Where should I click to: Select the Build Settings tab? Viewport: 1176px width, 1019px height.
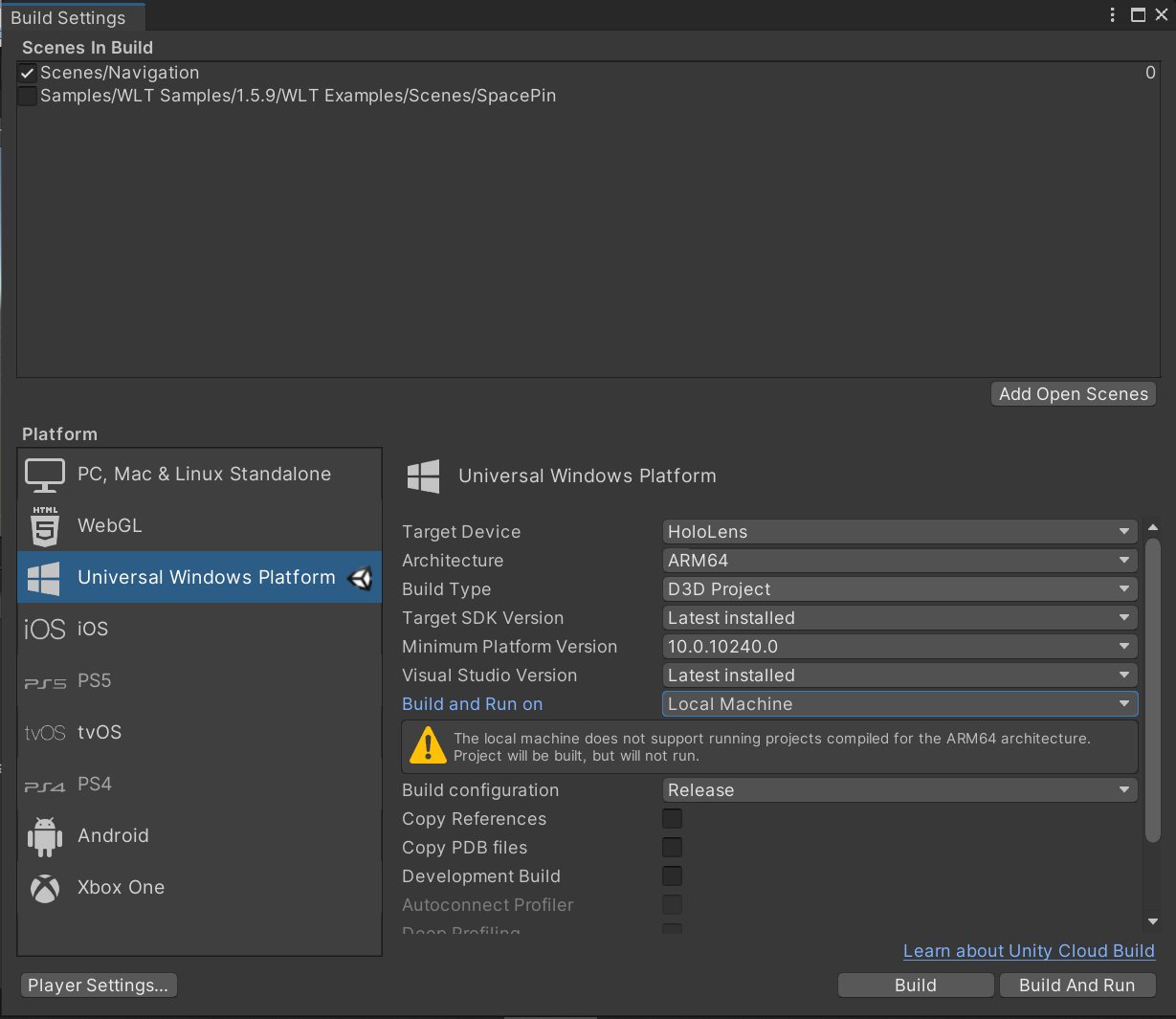pyautogui.click(x=74, y=16)
